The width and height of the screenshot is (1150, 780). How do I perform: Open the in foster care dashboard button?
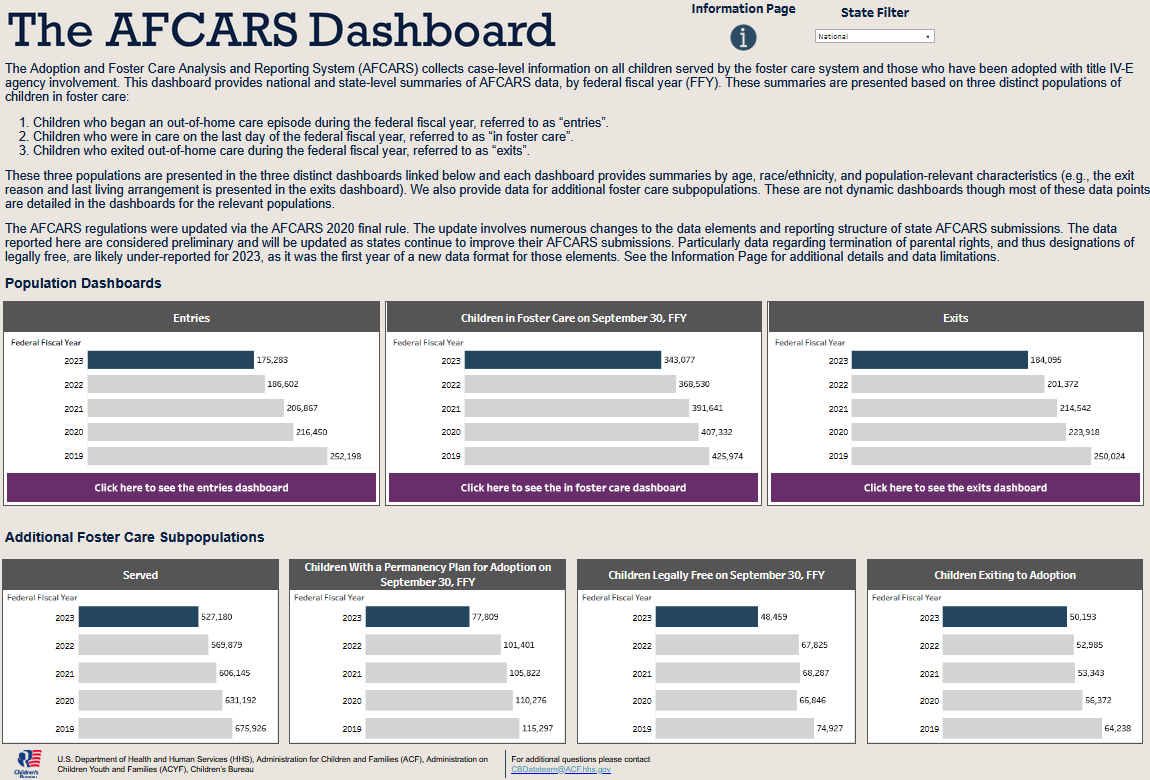click(x=573, y=488)
